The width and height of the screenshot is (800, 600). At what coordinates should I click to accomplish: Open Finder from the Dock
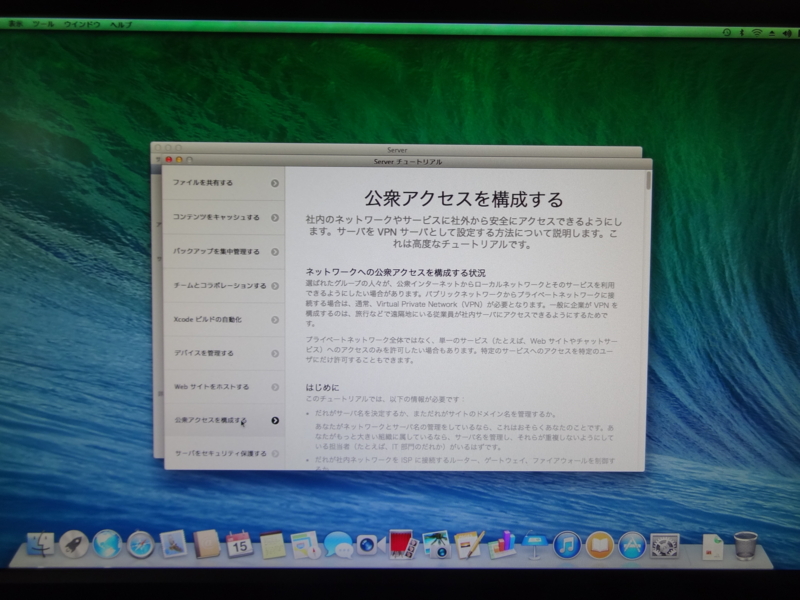tap(40, 544)
